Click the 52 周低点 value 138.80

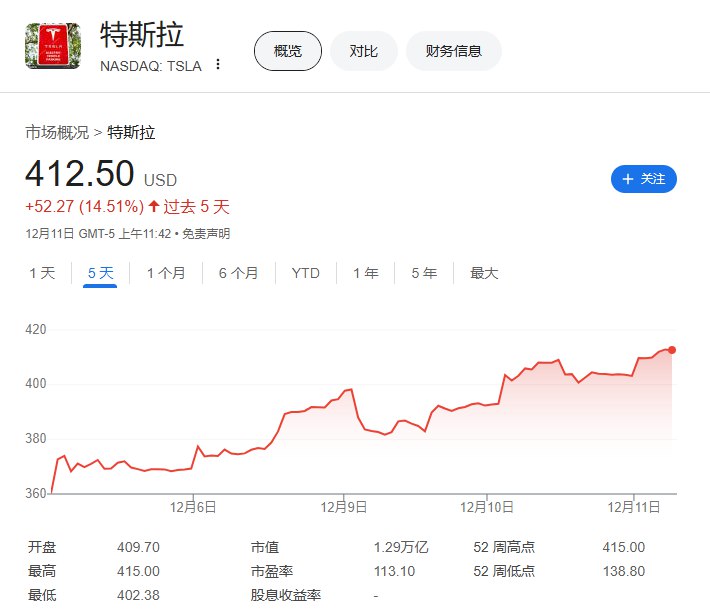point(624,571)
